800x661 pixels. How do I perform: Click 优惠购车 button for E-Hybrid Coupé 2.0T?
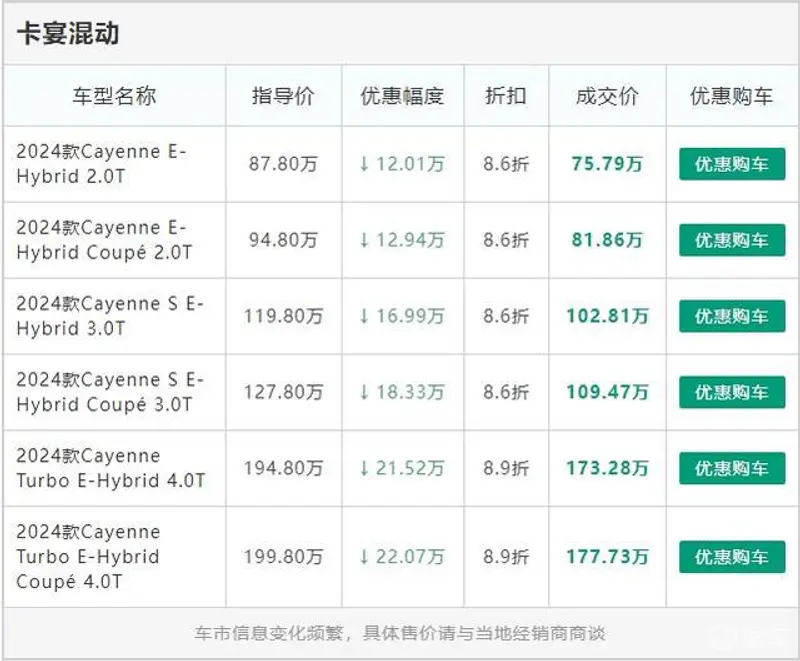732,240
